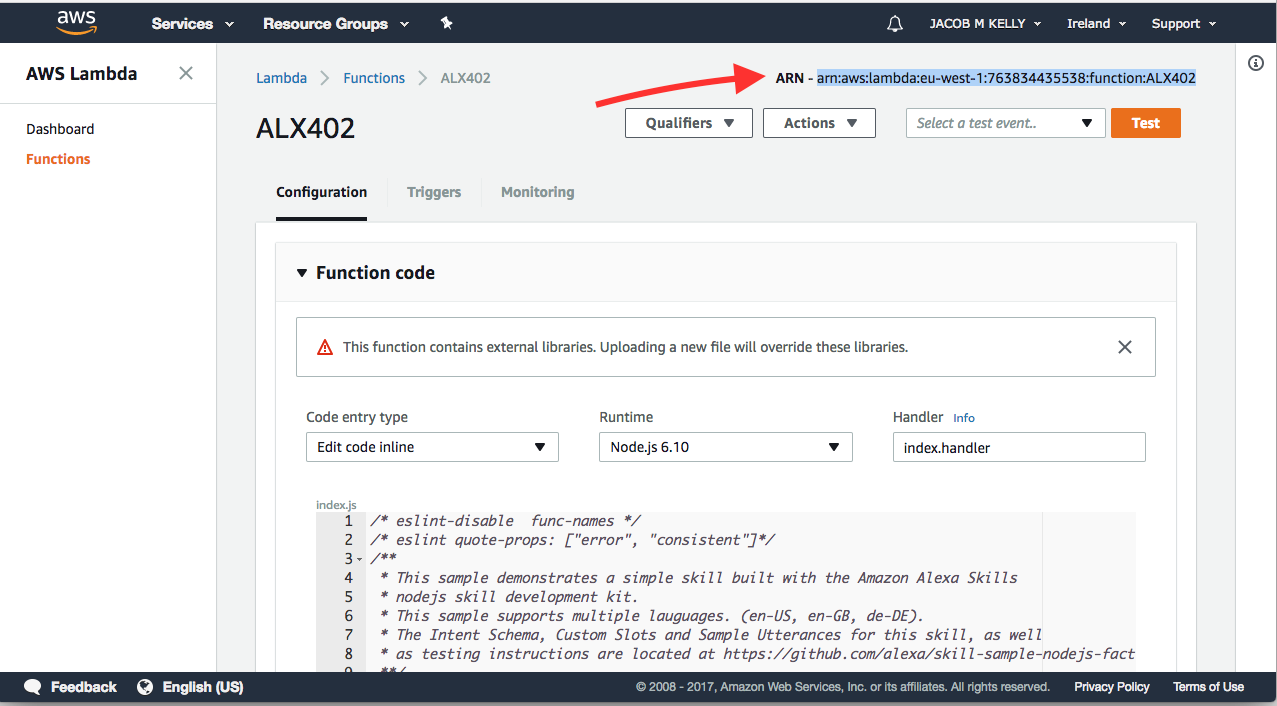Open the Qualifiers dropdown menu
The width and height of the screenshot is (1277, 706).
point(688,123)
